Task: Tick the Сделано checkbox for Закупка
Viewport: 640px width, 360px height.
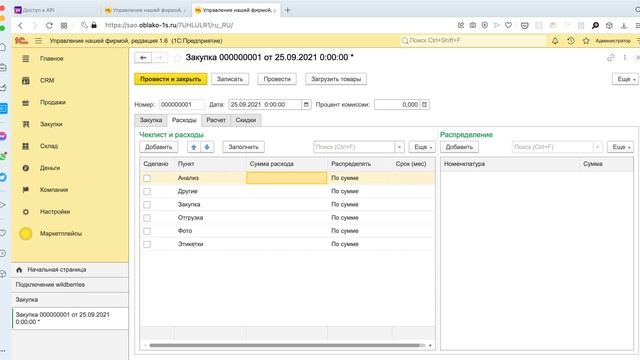Action: point(147,204)
